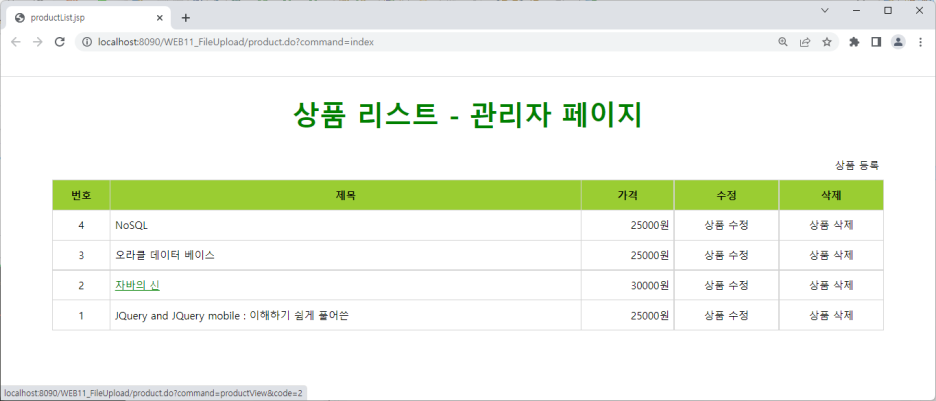Click 상품 삭제 for the NoSQL row
Screen dimensions: 936x401
[831, 226]
